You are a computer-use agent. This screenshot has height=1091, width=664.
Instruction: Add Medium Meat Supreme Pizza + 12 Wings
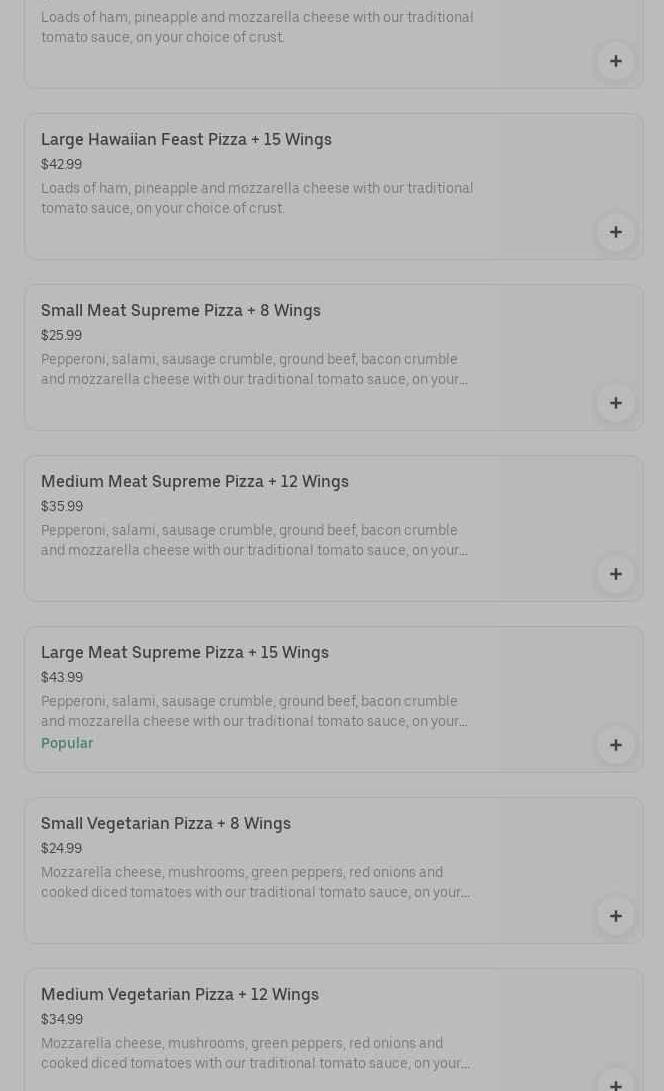point(615,574)
